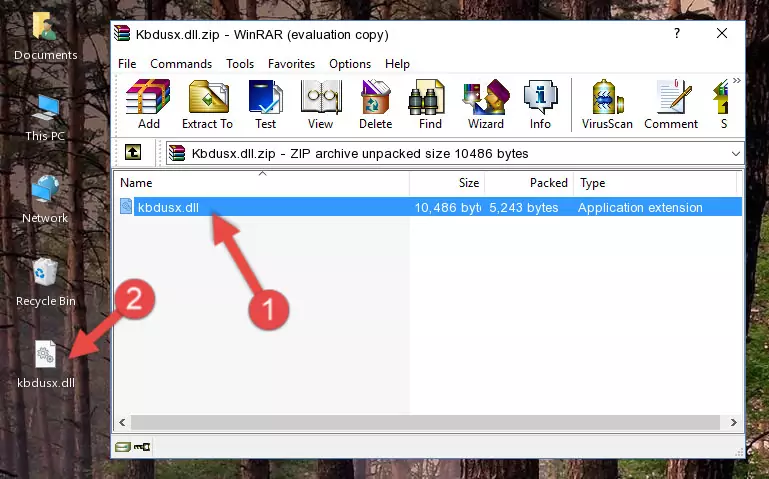
Task: Launch the Wizard tool
Action: pyautogui.click(x=486, y=104)
